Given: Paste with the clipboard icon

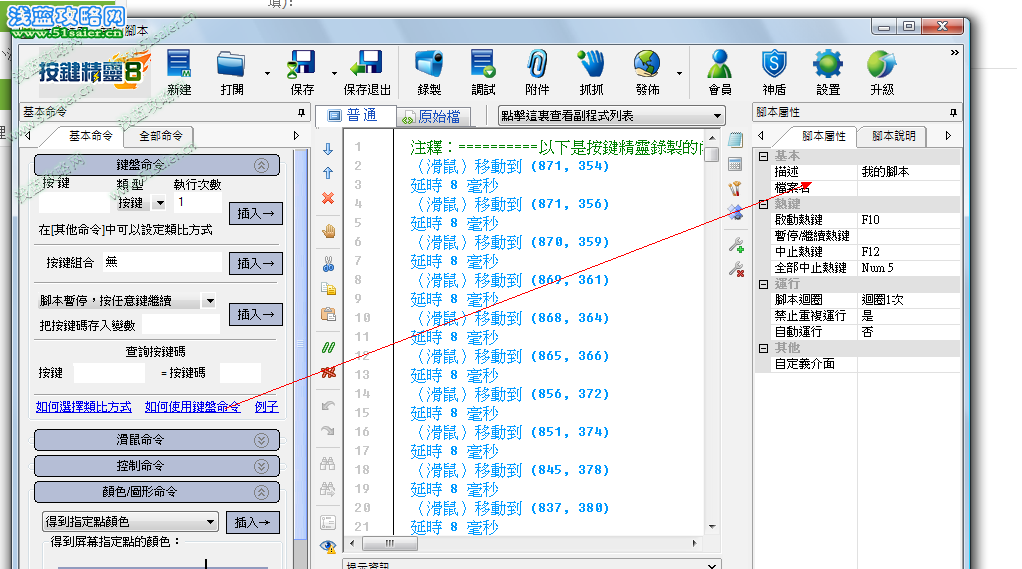Looking at the screenshot, I should 328,314.
